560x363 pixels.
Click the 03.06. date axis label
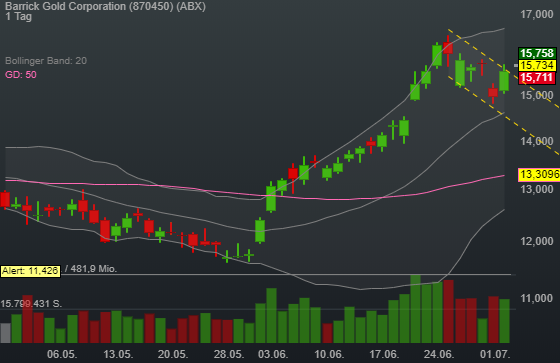273,354
